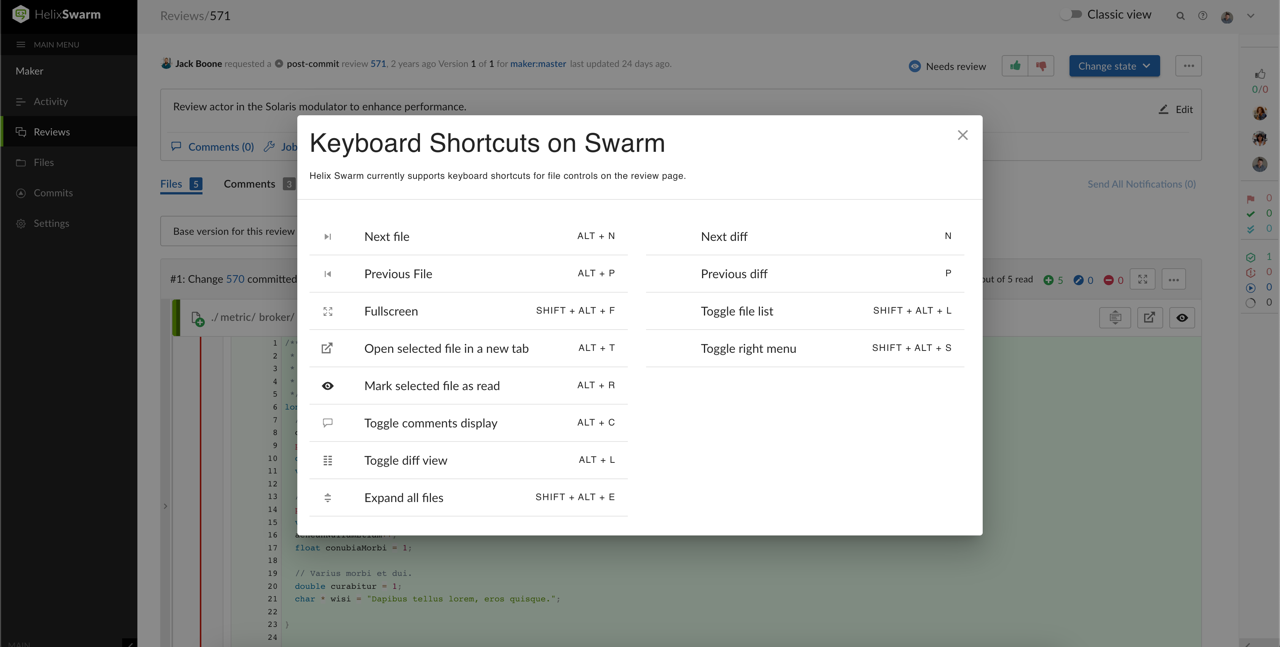Image resolution: width=1280 pixels, height=647 pixels.
Task: Open the review 571 link in the header
Action: pos(378,64)
